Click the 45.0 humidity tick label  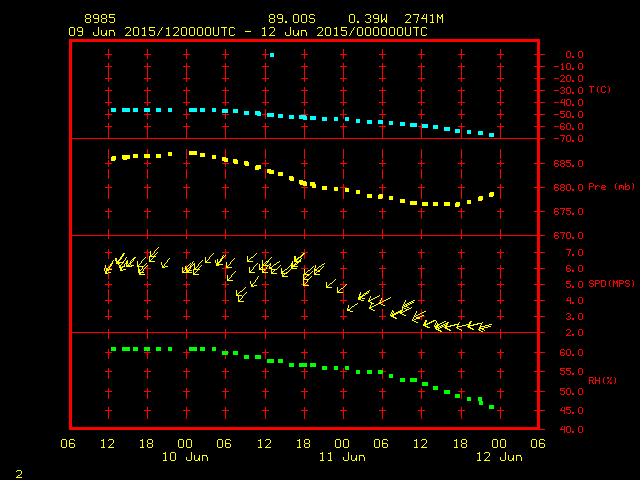(571, 411)
